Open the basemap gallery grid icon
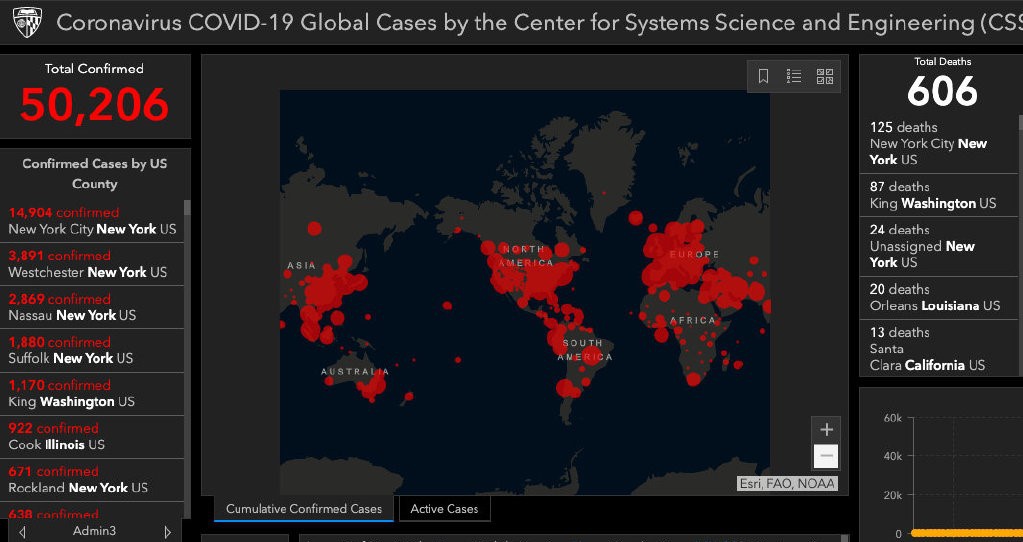This screenshot has width=1023, height=542. (825, 76)
